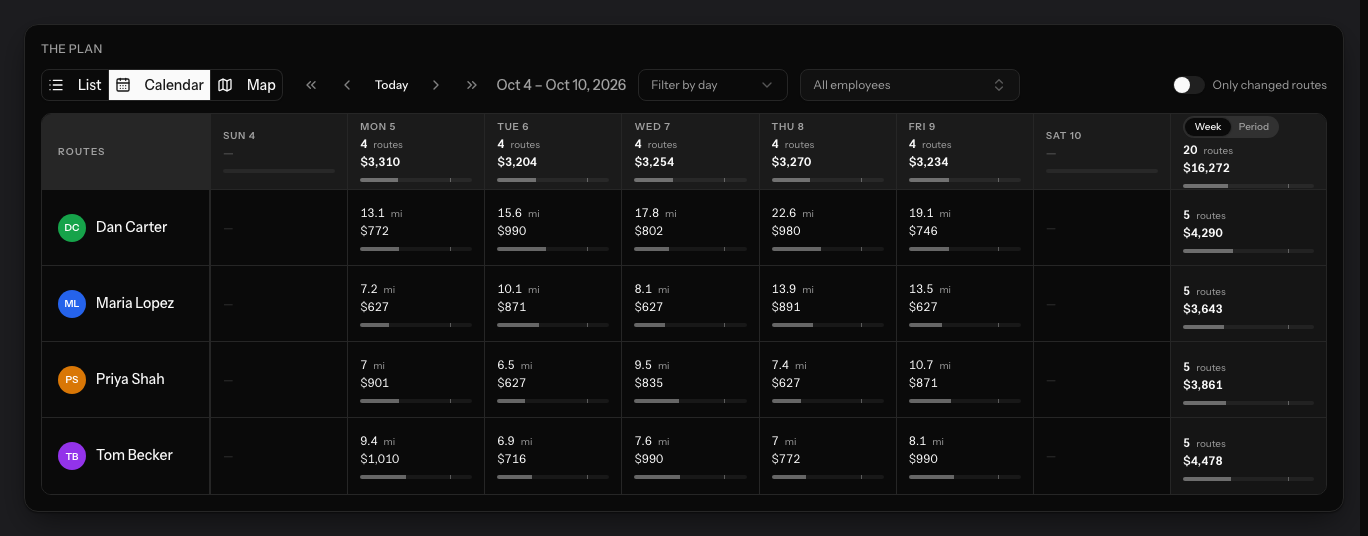The width and height of the screenshot is (1368, 536).
Task: Open Tom Becker's Wednesday 7.6 mi route
Action: [x=690, y=456]
